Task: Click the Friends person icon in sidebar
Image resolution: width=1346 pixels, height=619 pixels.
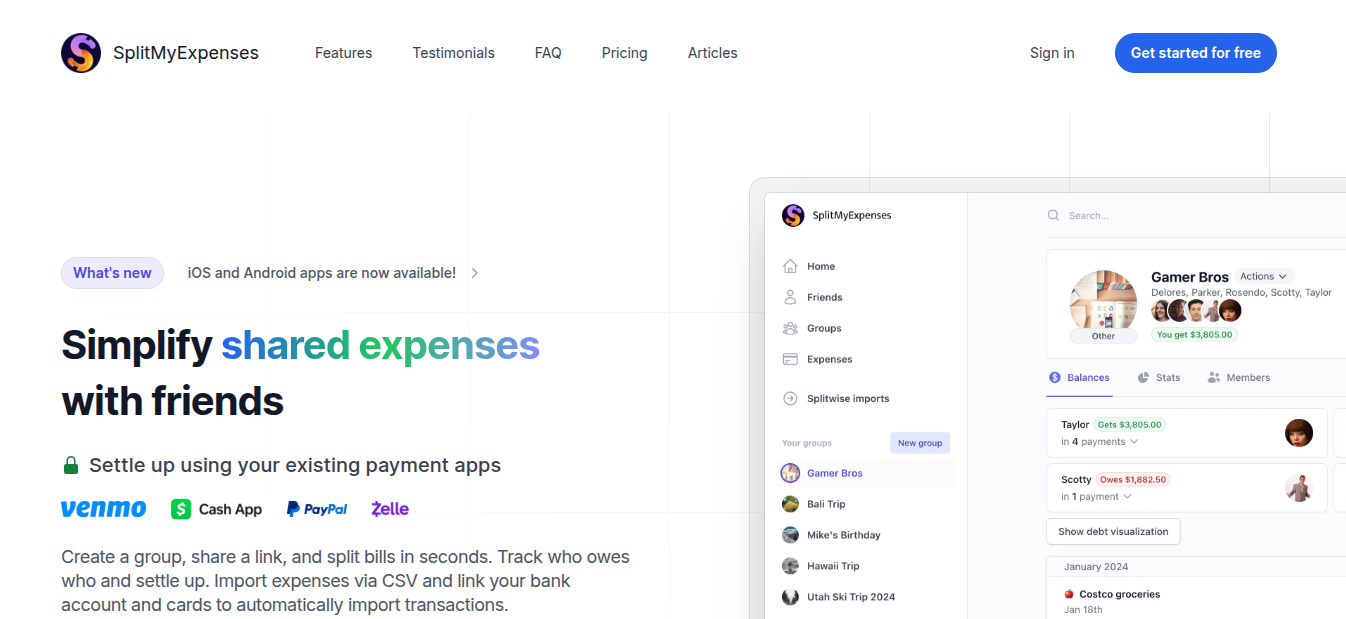Action: [x=790, y=297]
